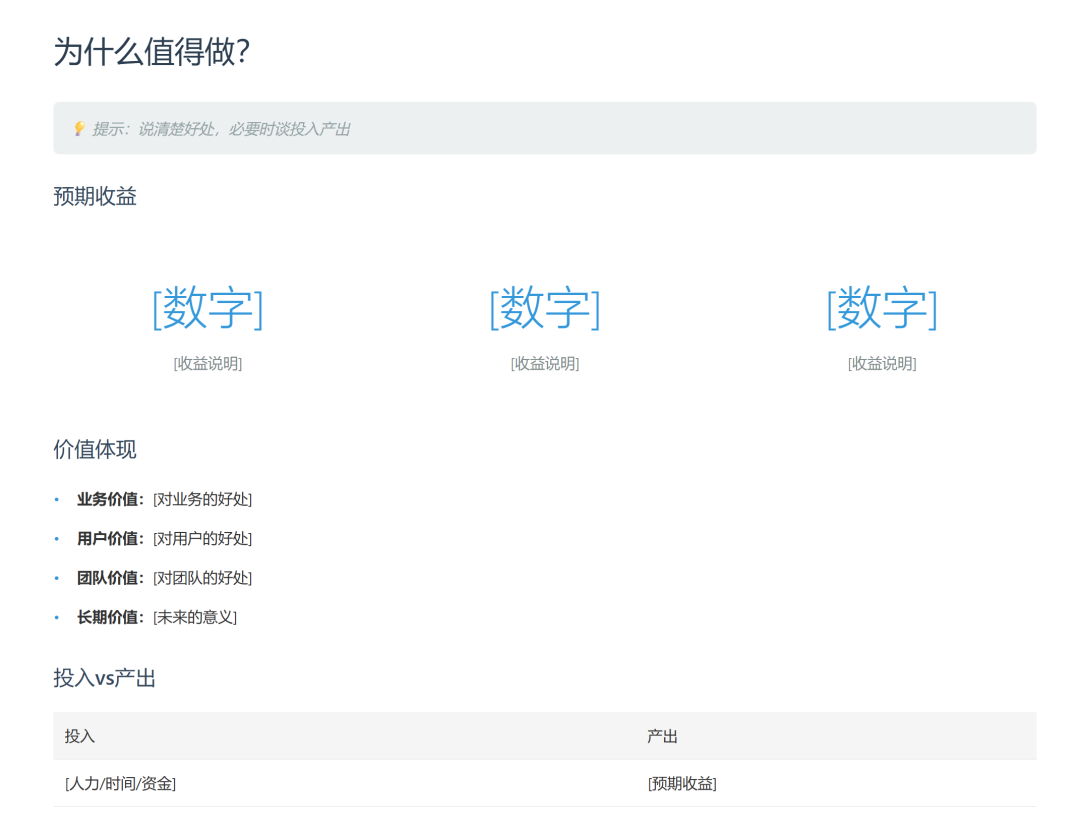Click the 用户价值 bullet label
Screen dimensions: 1080x828
click(110, 539)
